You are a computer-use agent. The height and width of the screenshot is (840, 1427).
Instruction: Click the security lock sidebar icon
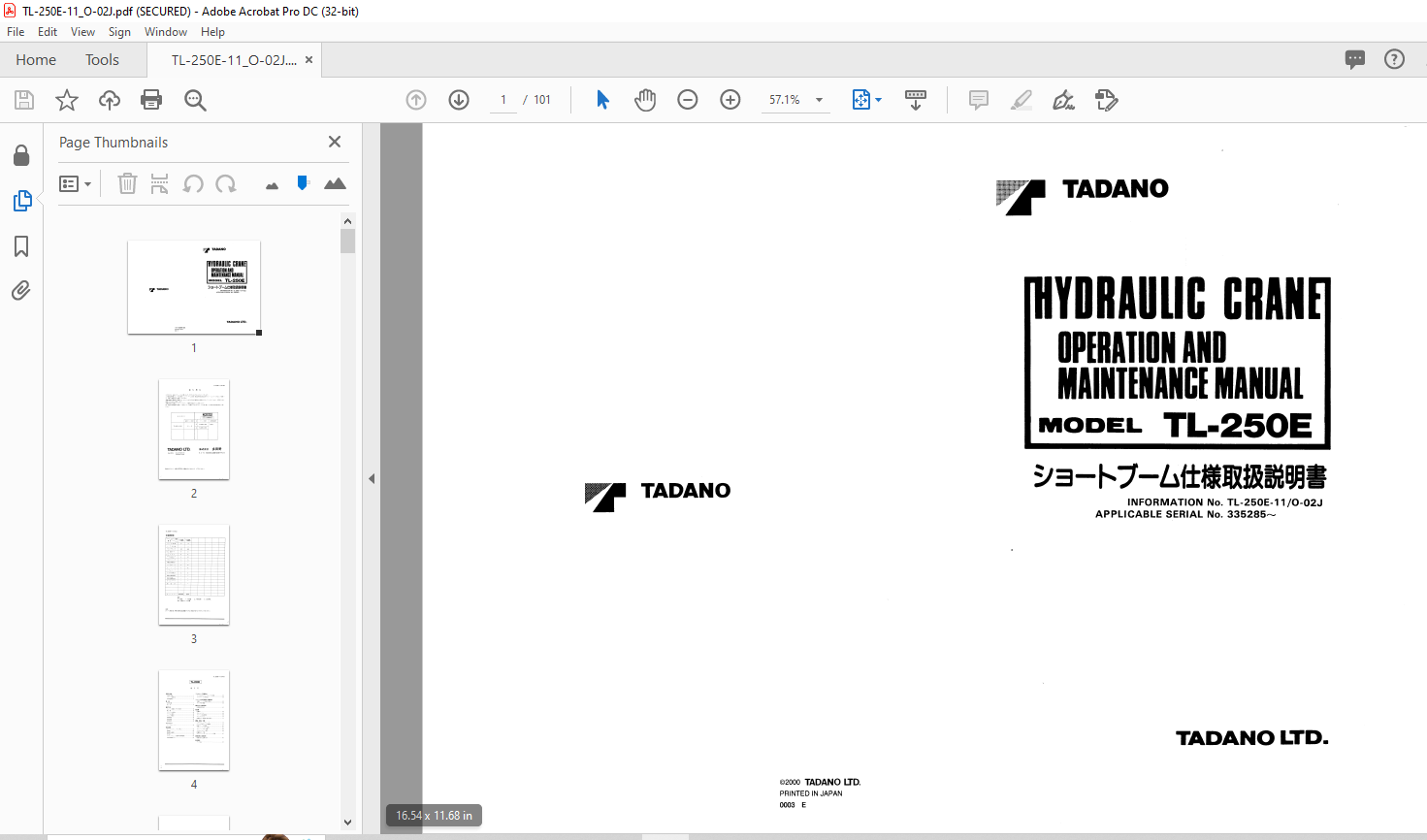click(x=21, y=155)
